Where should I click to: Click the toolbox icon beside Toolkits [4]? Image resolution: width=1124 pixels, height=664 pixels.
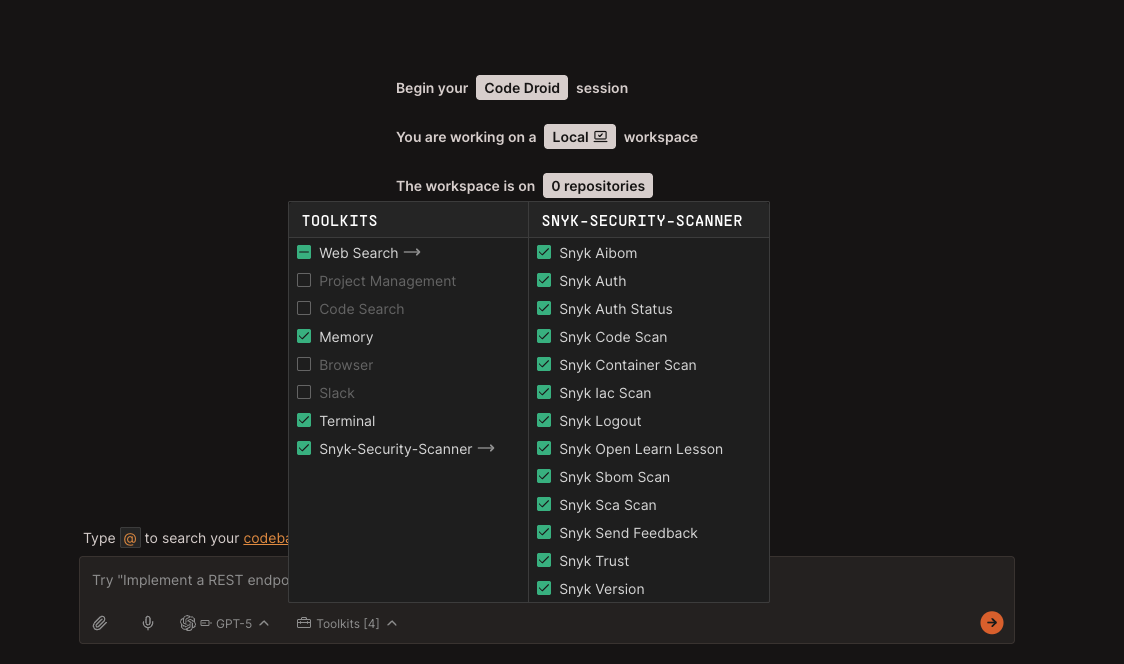click(304, 623)
